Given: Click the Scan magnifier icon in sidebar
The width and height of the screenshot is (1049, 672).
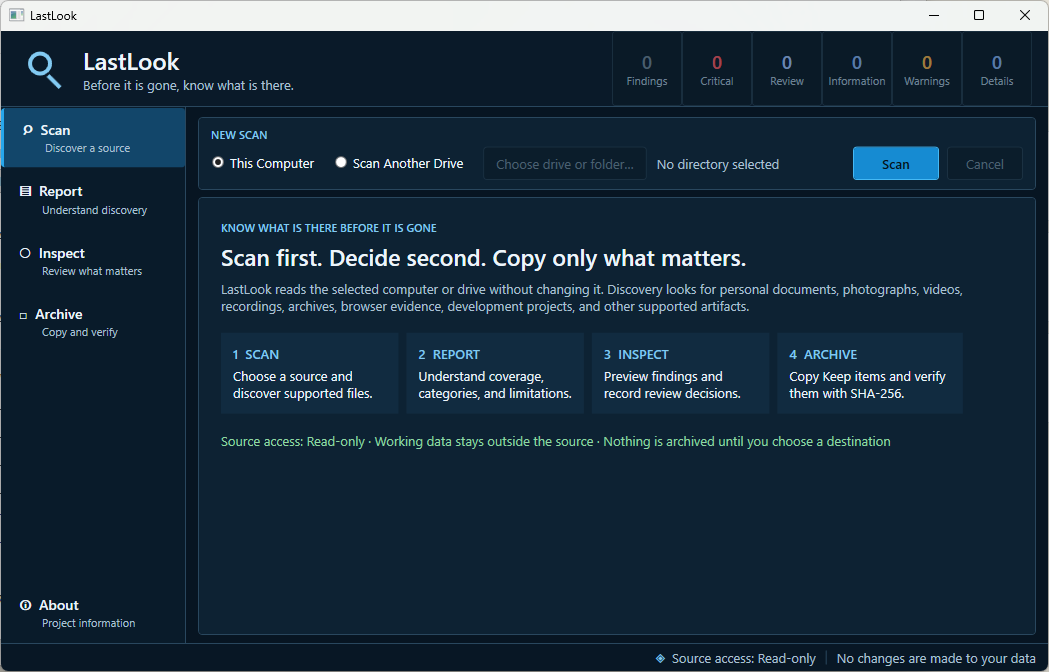Looking at the screenshot, I should [x=27, y=130].
